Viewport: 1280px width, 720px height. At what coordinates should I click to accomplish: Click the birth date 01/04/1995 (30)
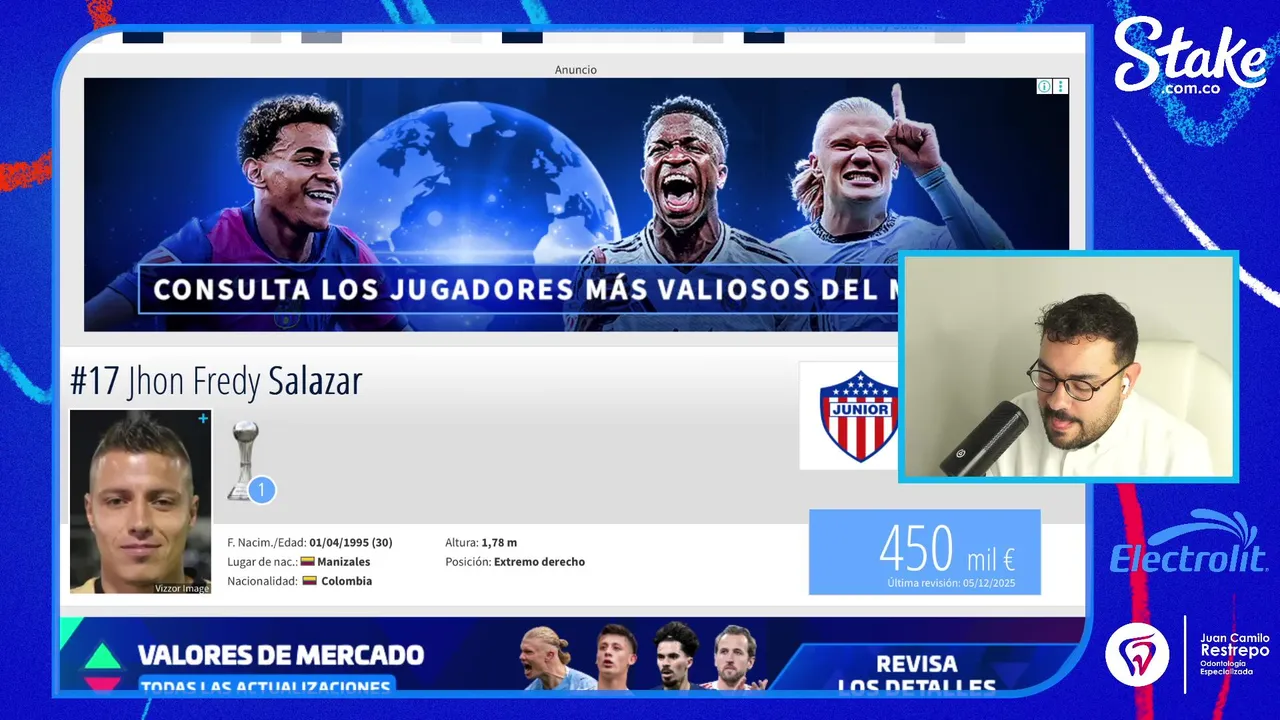[351, 543]
